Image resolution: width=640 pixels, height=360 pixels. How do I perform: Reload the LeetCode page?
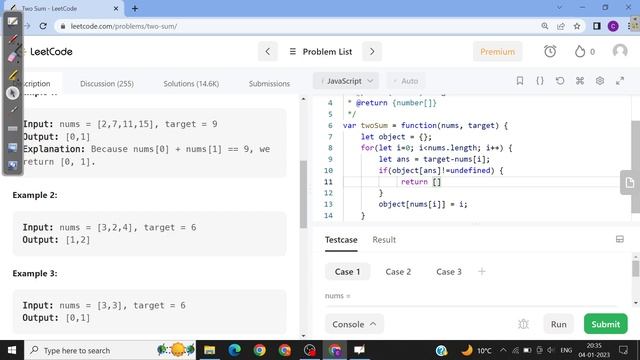(x=43, y=26)
